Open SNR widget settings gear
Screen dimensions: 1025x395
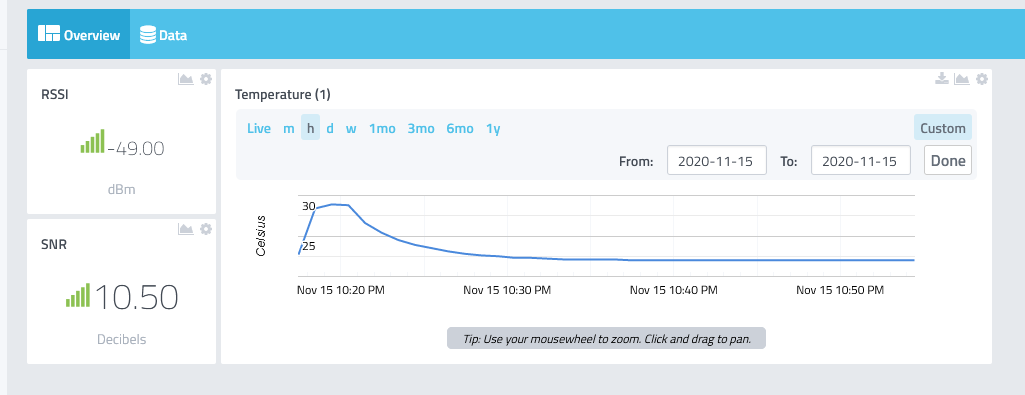(x=206, y=229)
